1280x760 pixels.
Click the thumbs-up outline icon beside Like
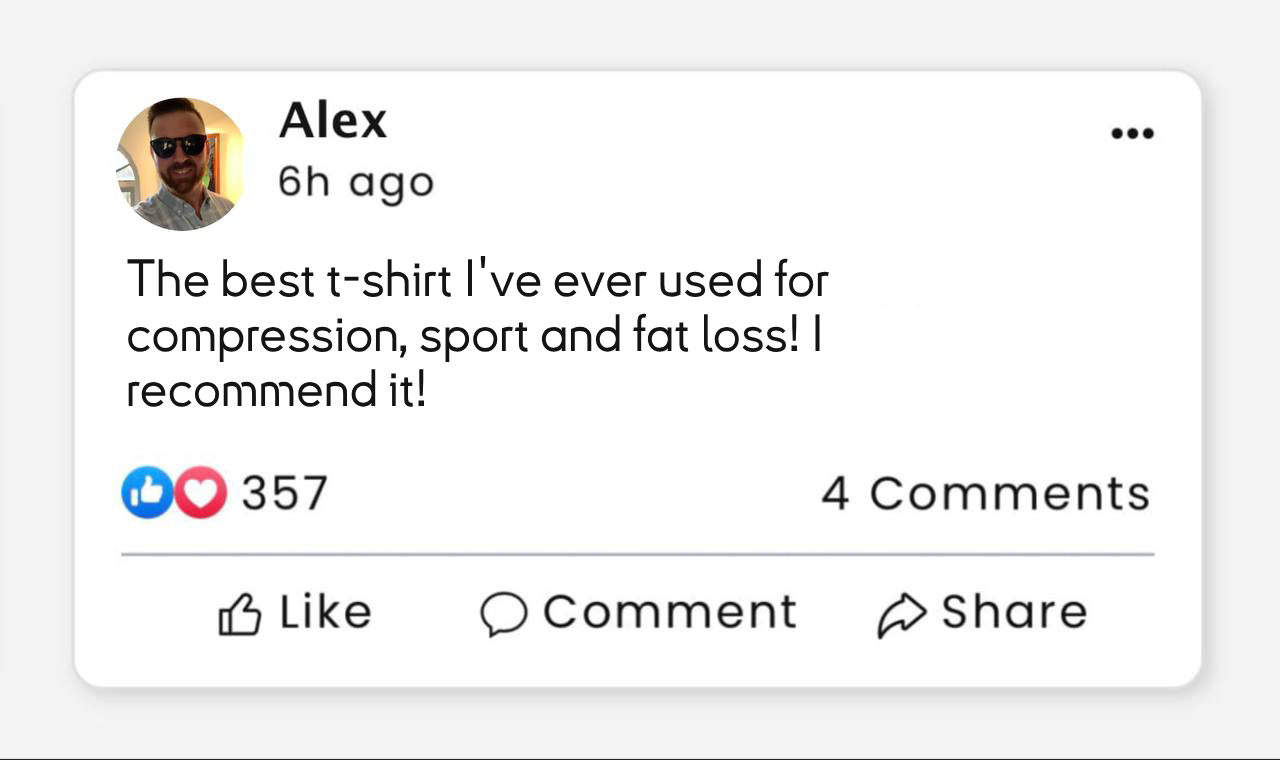tap(239, 614)
